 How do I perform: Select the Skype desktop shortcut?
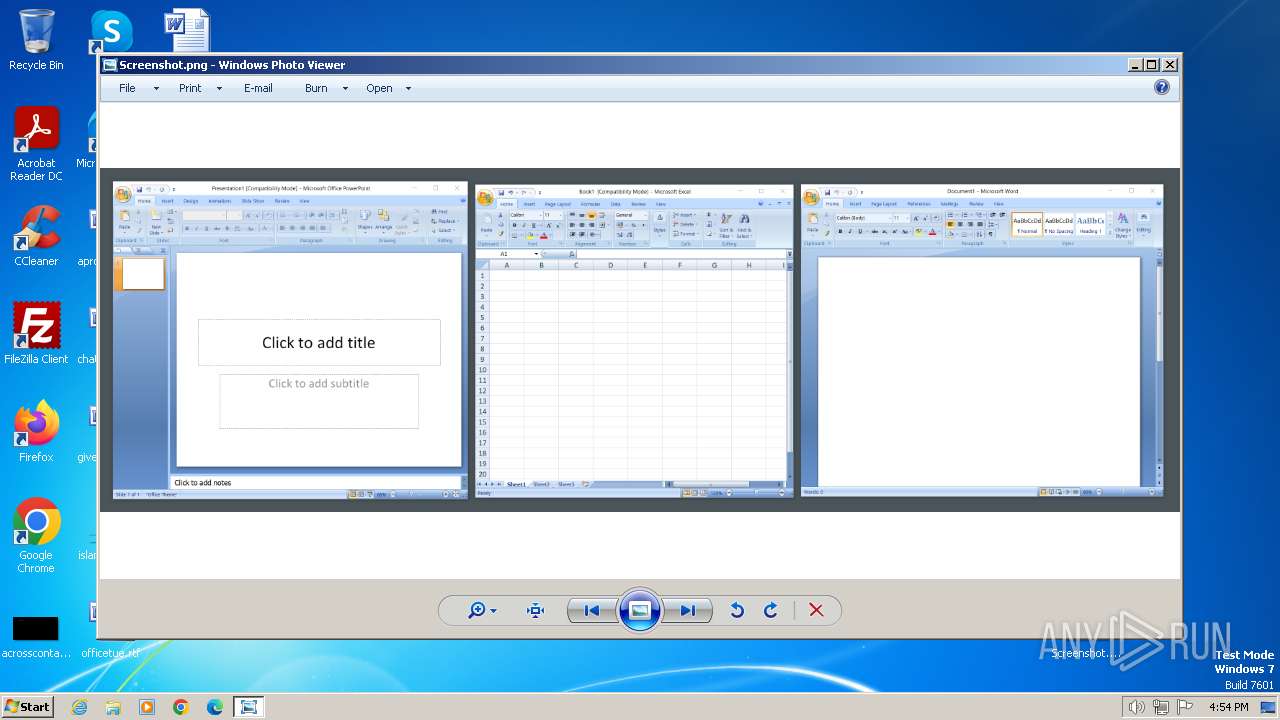[110, 33]
